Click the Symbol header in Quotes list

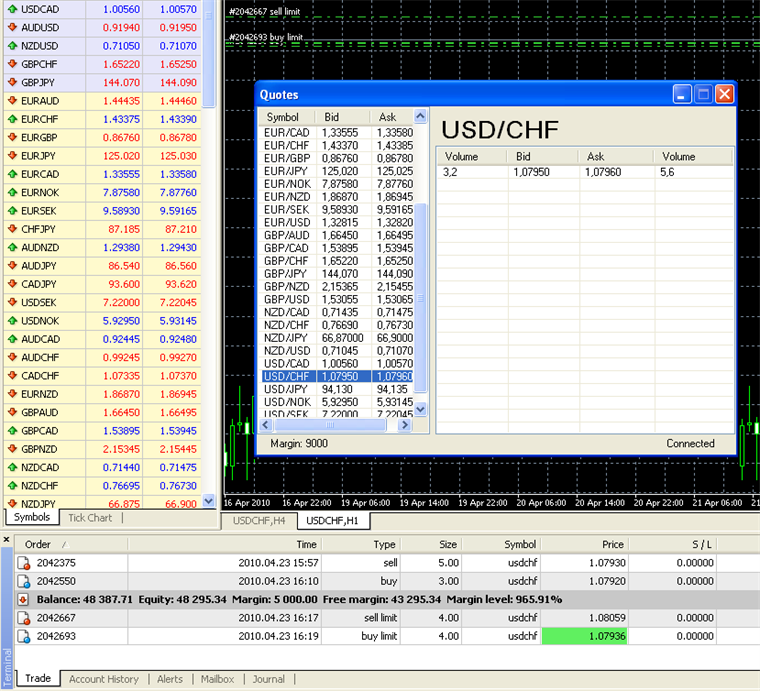click(287, 117)
